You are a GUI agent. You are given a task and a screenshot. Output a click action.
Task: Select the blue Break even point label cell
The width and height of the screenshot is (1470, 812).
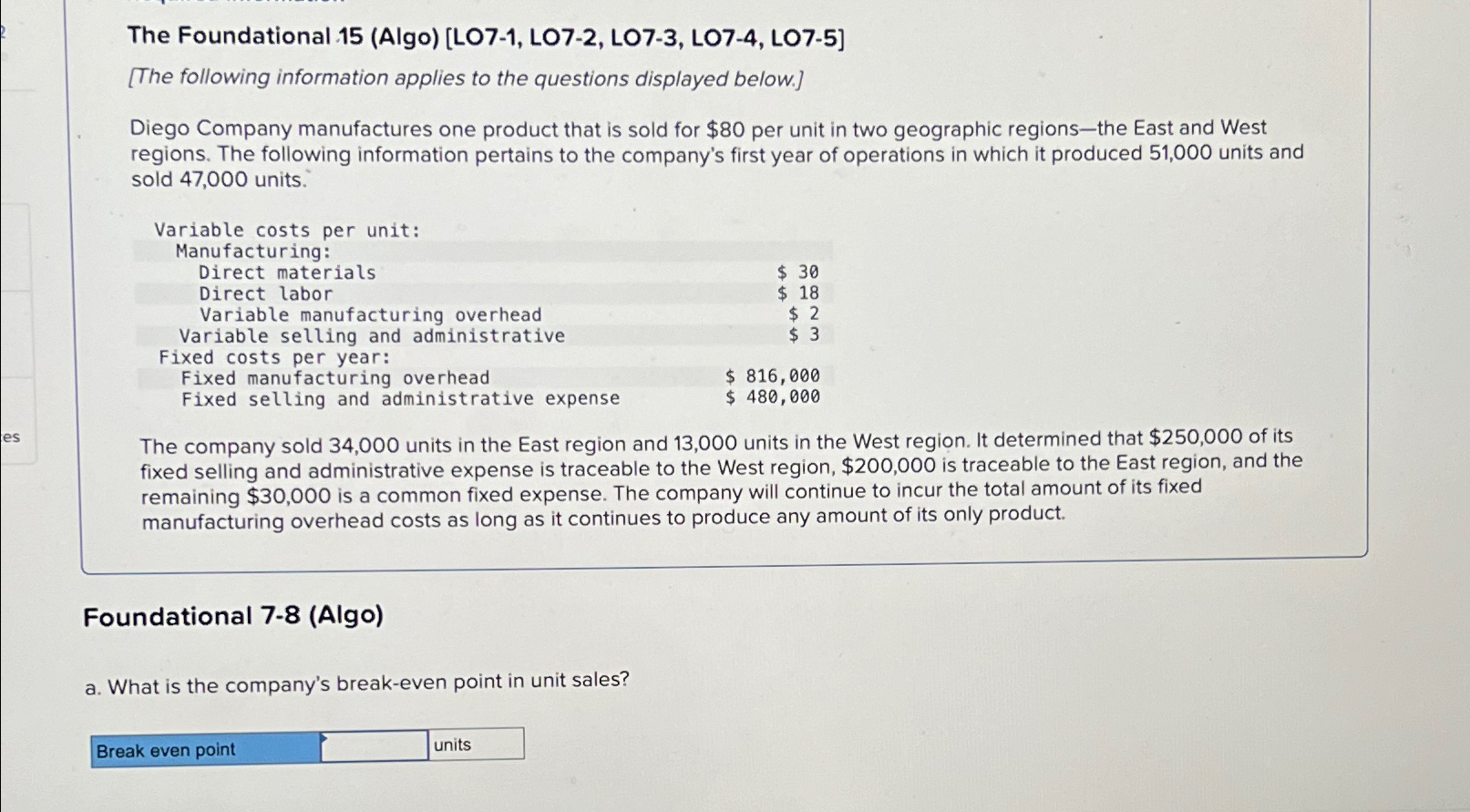(205, 747)
